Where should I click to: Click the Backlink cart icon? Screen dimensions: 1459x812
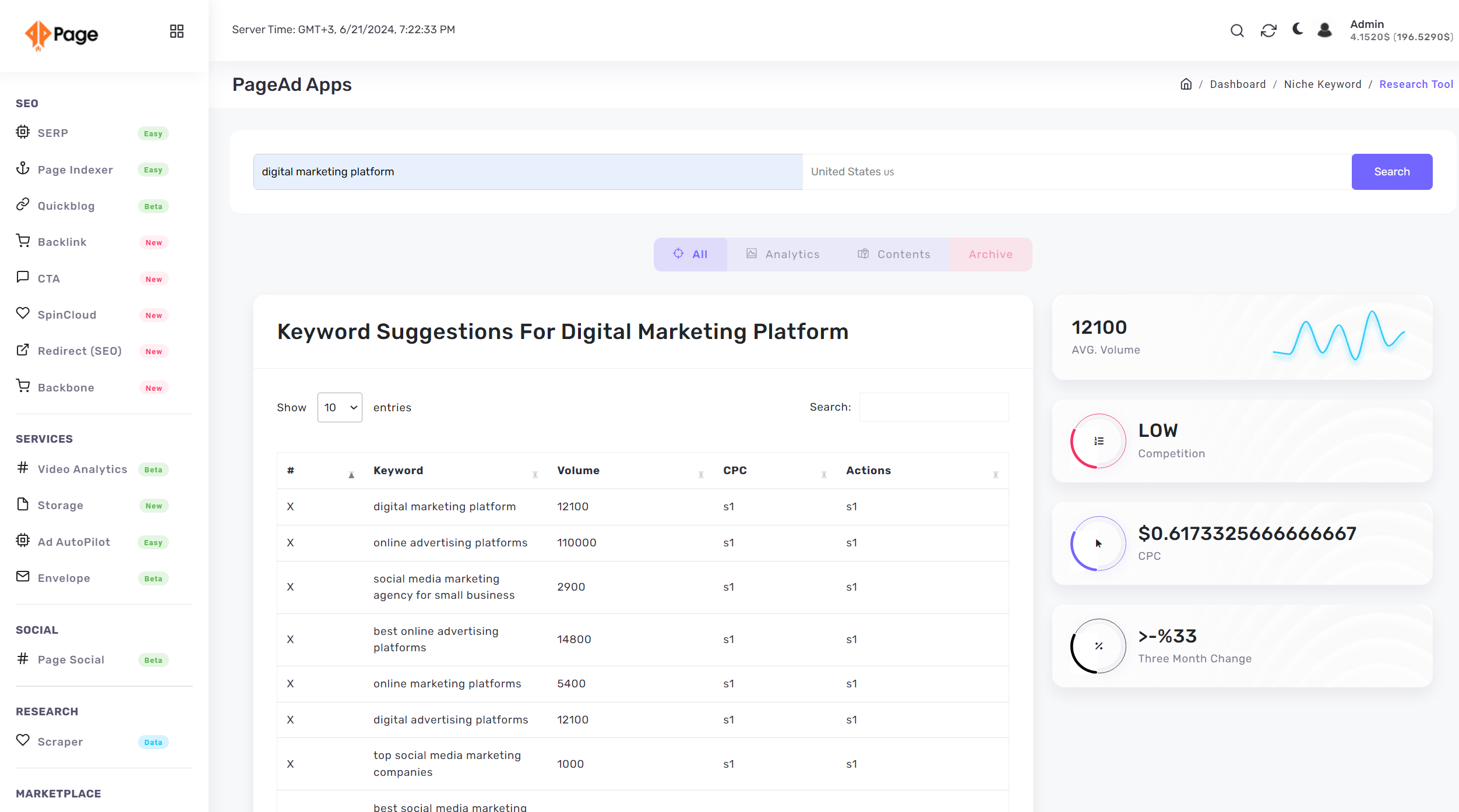23,241
